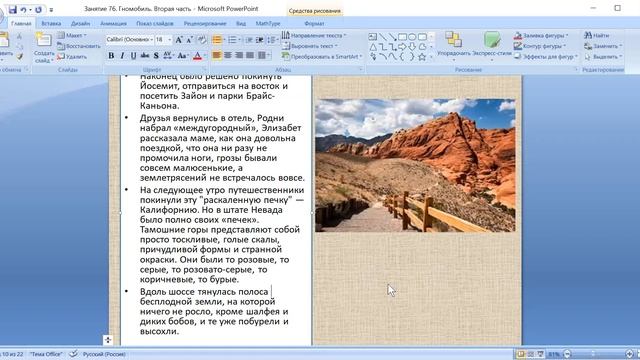
Task: Justify the text
Action: pyautogui.click(x=250, y=55)
